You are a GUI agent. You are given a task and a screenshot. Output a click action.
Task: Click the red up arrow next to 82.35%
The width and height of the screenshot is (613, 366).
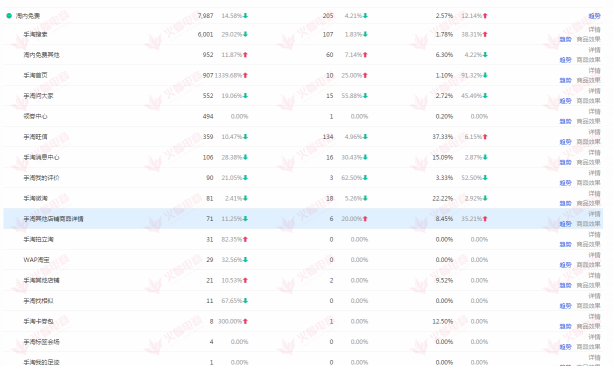tap(246, 239)
